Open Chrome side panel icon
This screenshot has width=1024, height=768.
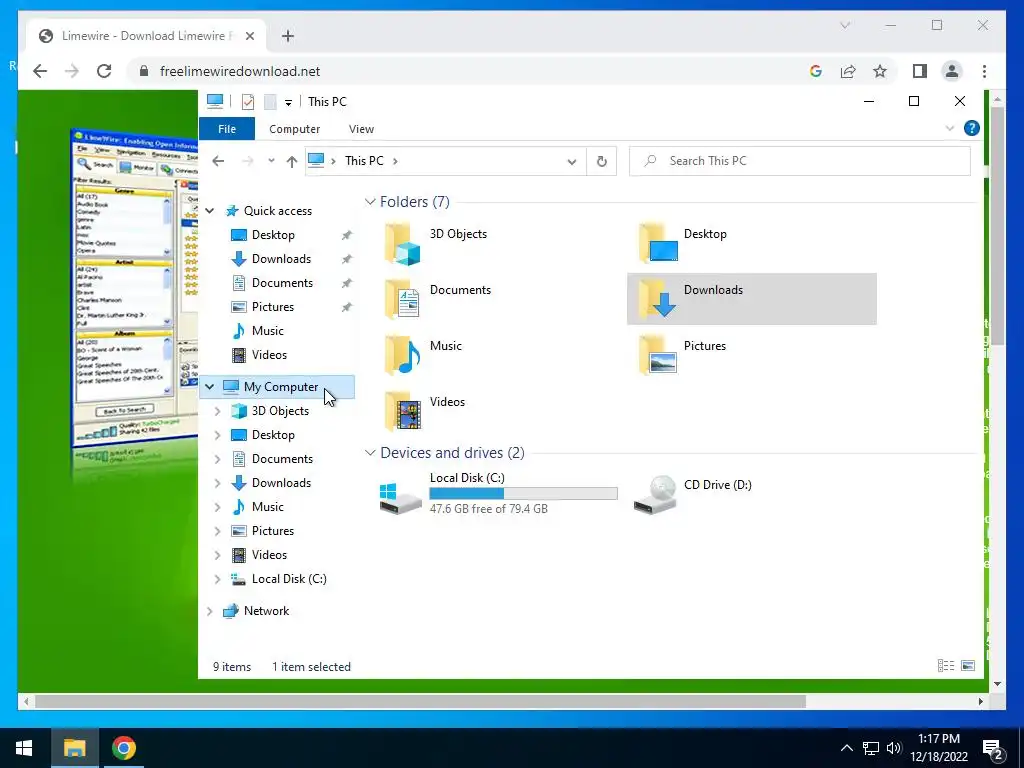[920, 71]
